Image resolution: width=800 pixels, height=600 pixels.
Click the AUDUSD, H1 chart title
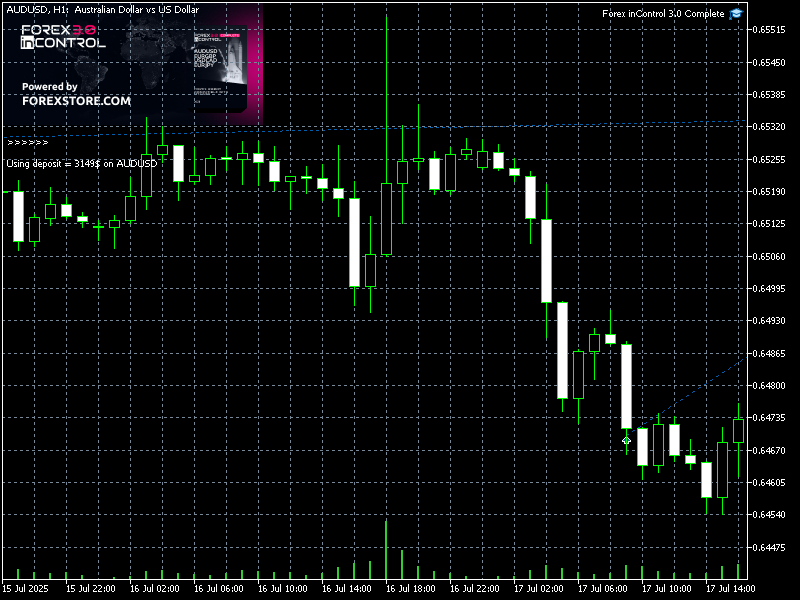[100, 9]
